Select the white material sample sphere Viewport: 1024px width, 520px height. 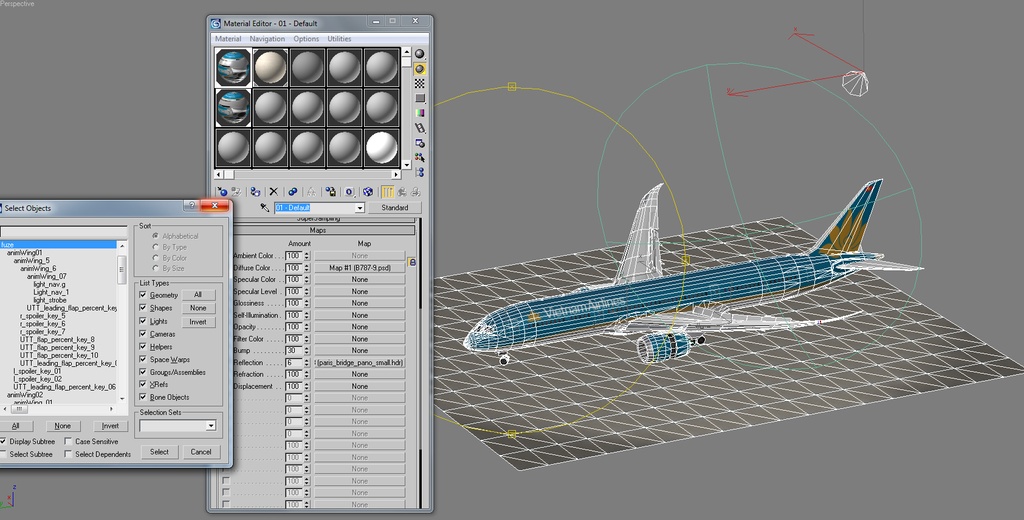(381, 147)
